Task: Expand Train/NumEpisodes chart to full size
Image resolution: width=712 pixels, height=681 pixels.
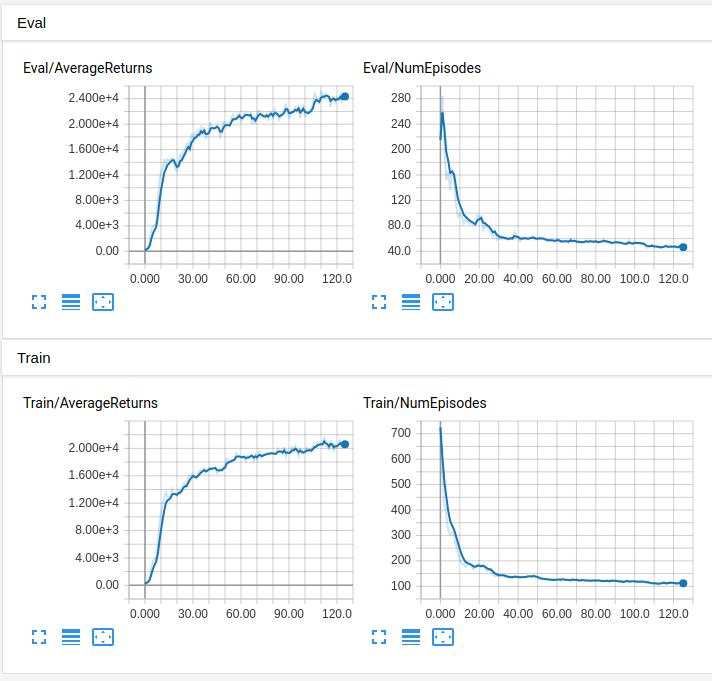Action: click(x=379, y=637)
